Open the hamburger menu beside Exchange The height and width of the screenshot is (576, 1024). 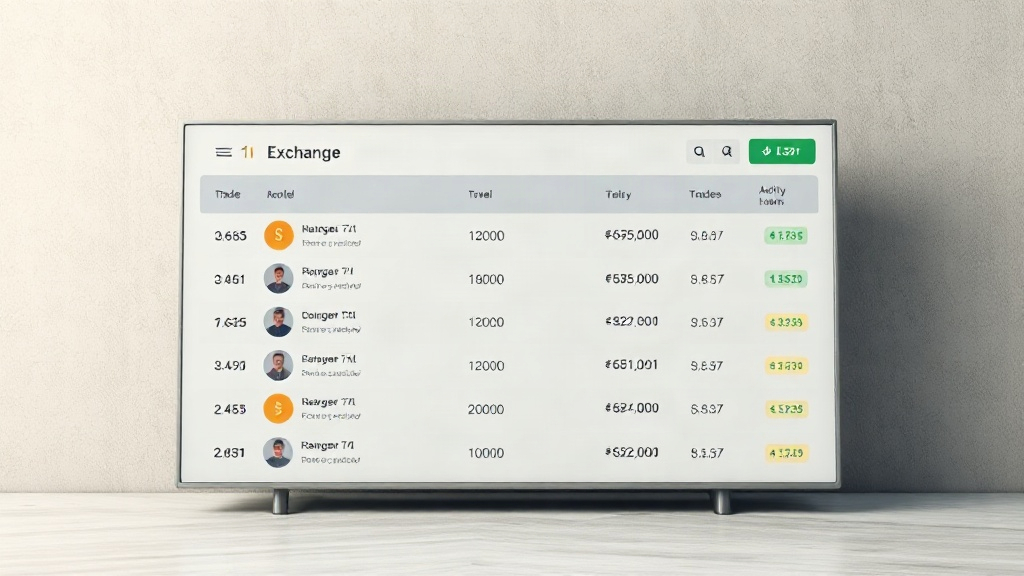(x=223, y=152)
